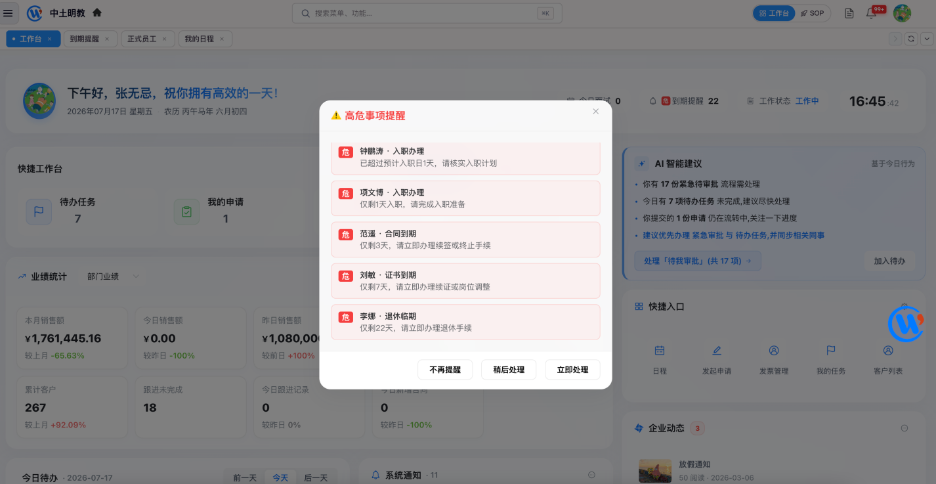The image size is (936, 484).
Task: Click the 系统通知 bell icon
Action: coord(375,475)
